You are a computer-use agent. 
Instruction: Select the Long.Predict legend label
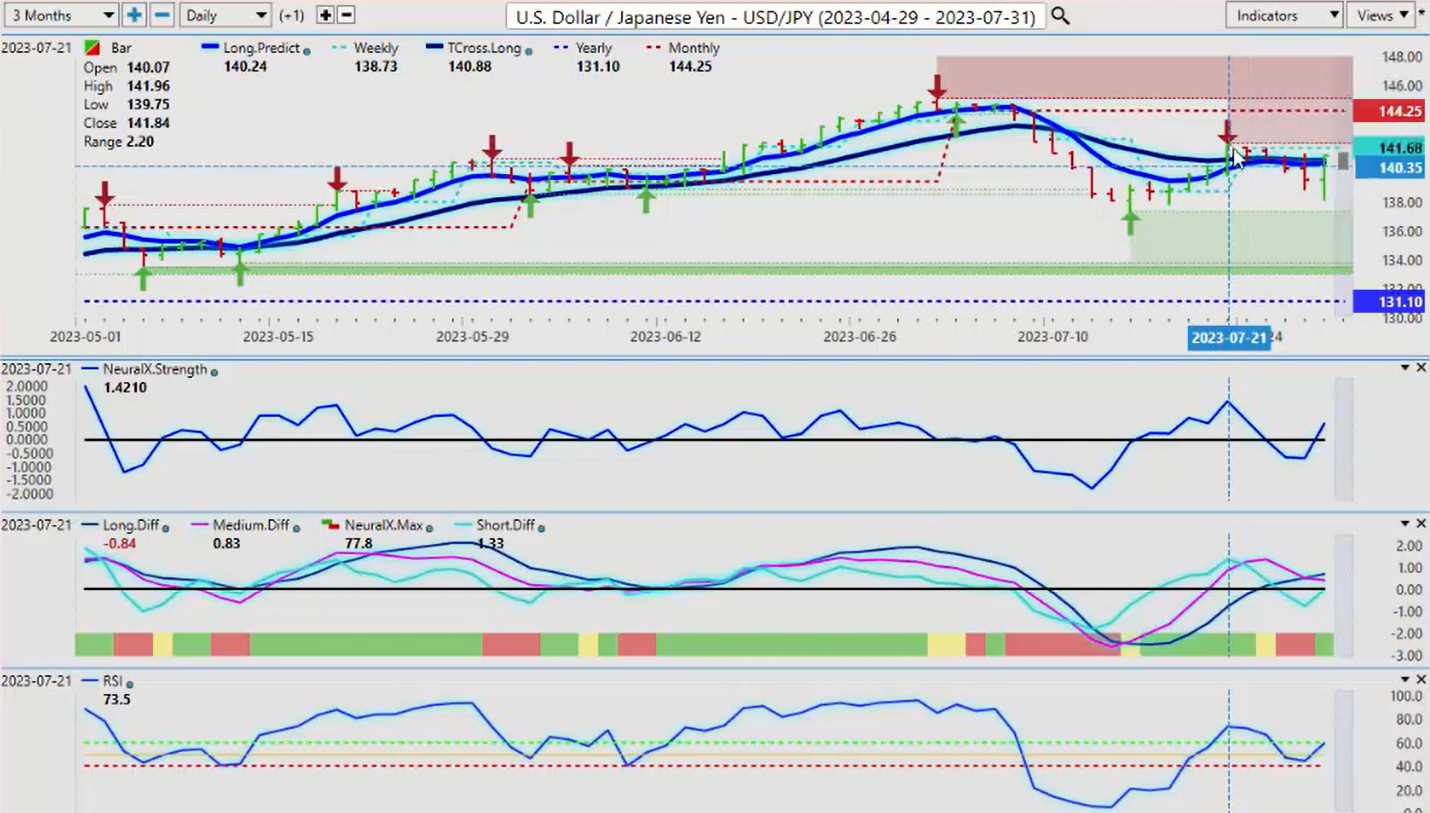coord(263,48)
